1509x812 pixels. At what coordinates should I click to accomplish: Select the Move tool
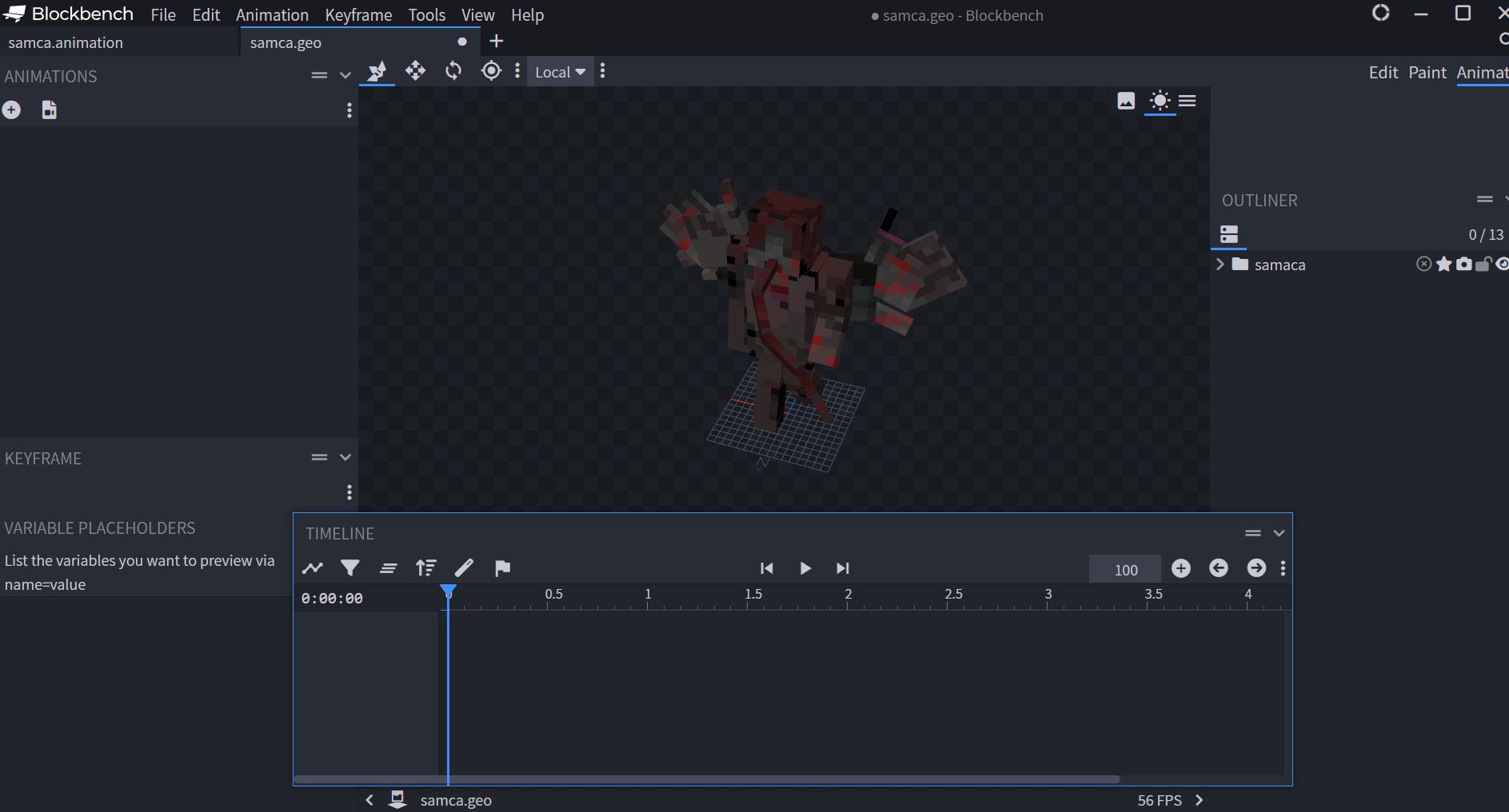pos(415,71)
